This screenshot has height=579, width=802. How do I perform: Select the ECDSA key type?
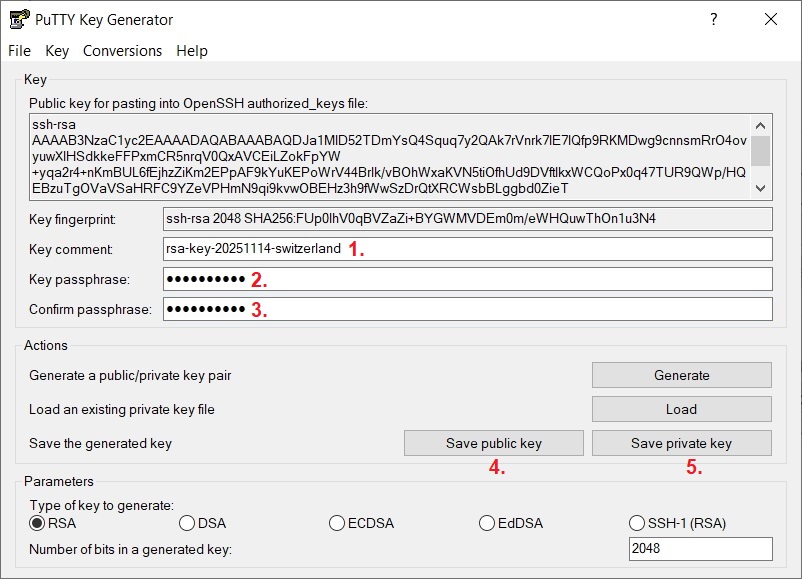[337, 523]
